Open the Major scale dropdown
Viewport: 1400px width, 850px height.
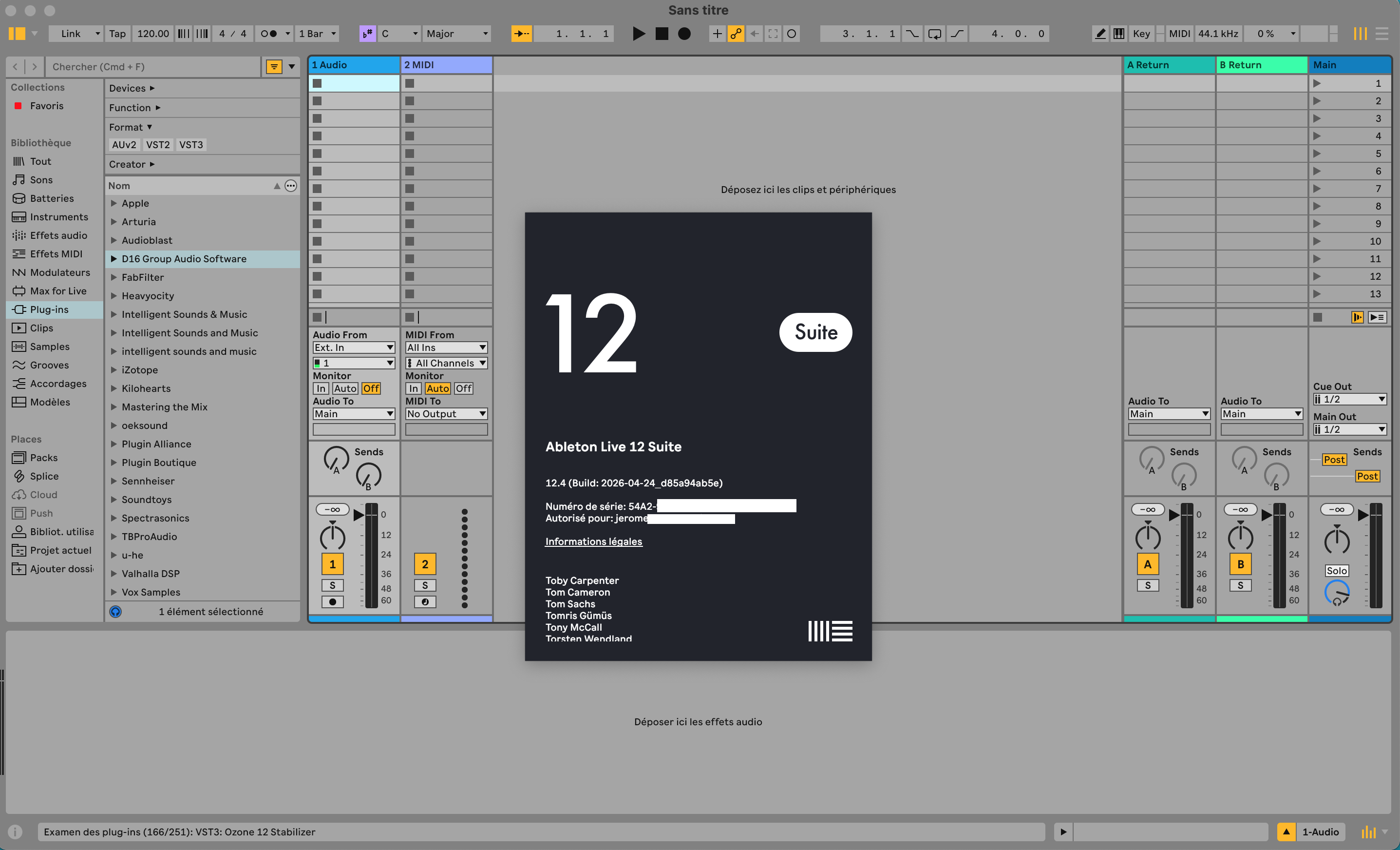click(457, 34)
